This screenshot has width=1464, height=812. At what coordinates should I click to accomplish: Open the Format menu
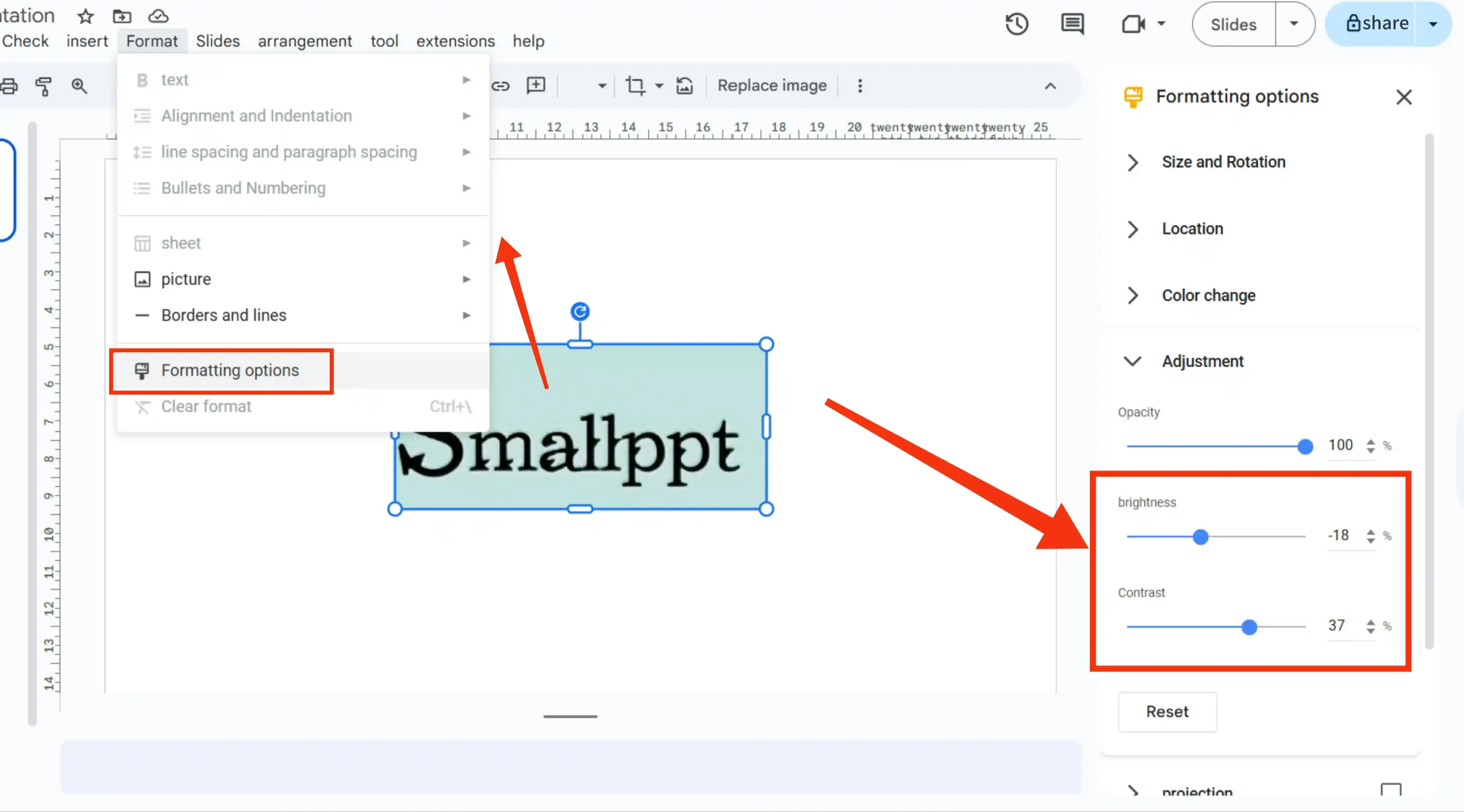pyautogui.click(x=151, y=40)
